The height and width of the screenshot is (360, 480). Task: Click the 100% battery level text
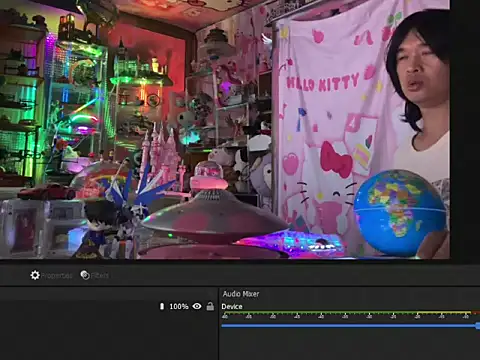(x=179, y=306)
